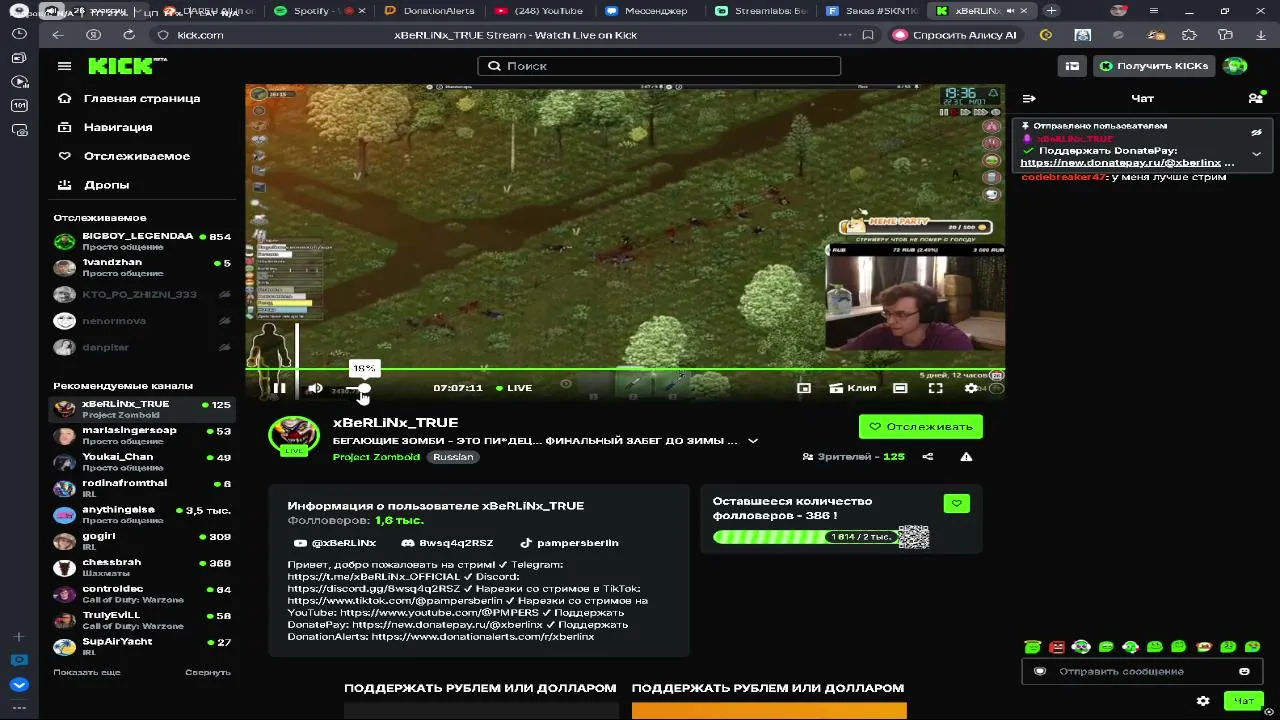Screen dimensions: 1280x720
Task: Click Спросить Алису AI button
Action: point(955,35)
